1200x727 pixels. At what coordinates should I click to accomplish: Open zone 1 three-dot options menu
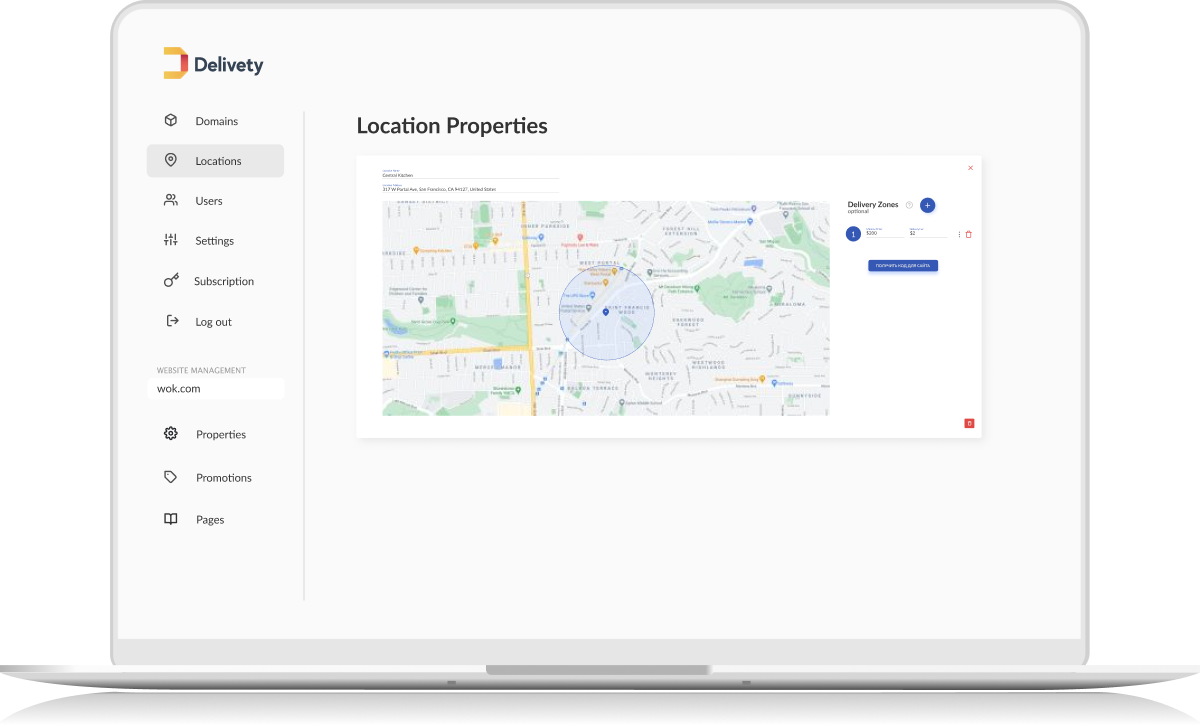[x=959, y=234]
